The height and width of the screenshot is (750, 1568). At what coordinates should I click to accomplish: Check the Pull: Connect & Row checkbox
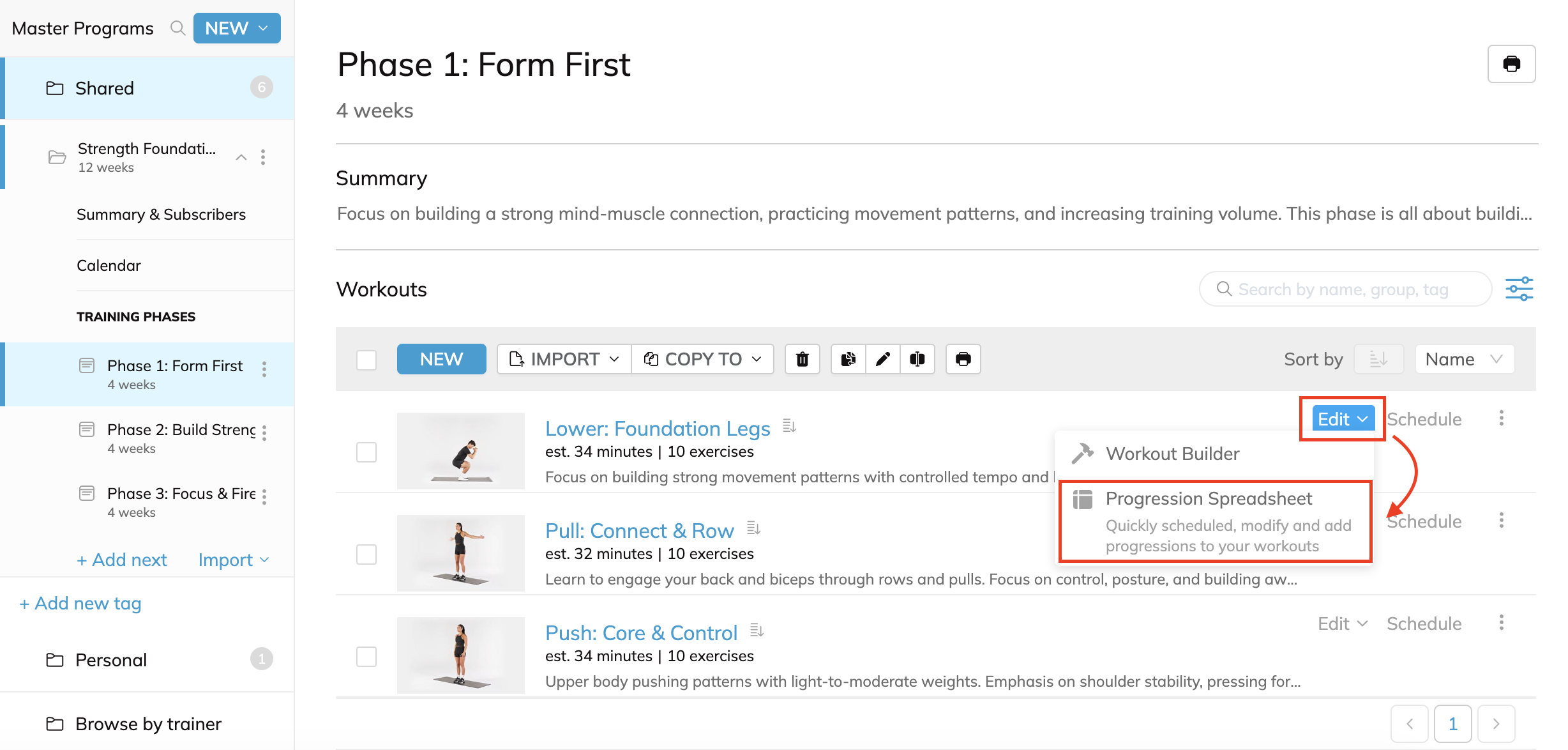click(x=366, y=555)
